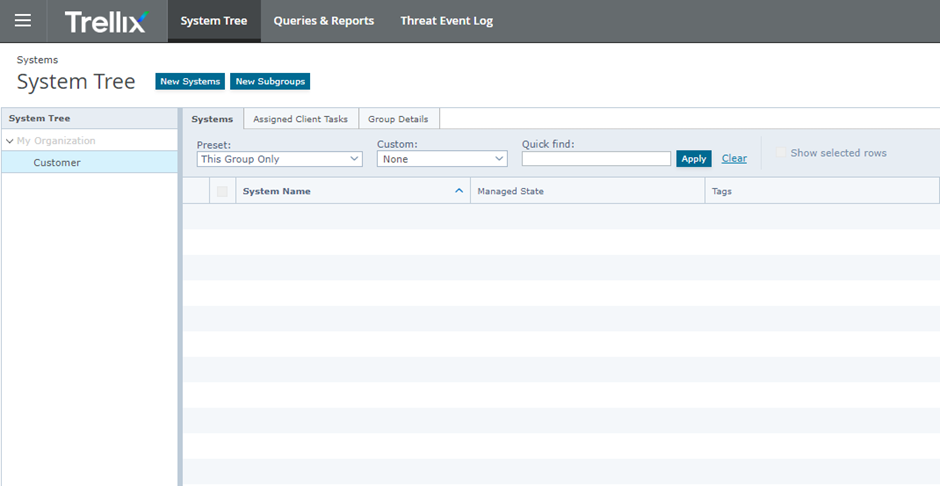Click the Clear link
This screenshot has width=940, height=486.
tap(734, 159)
